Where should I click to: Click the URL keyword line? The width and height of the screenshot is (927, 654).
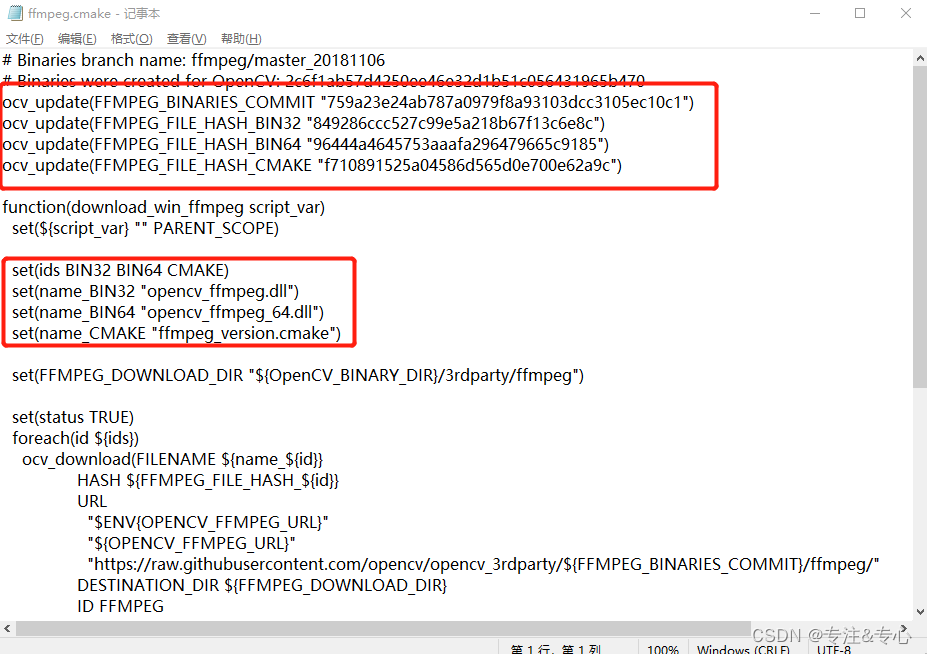pos(92,501)
